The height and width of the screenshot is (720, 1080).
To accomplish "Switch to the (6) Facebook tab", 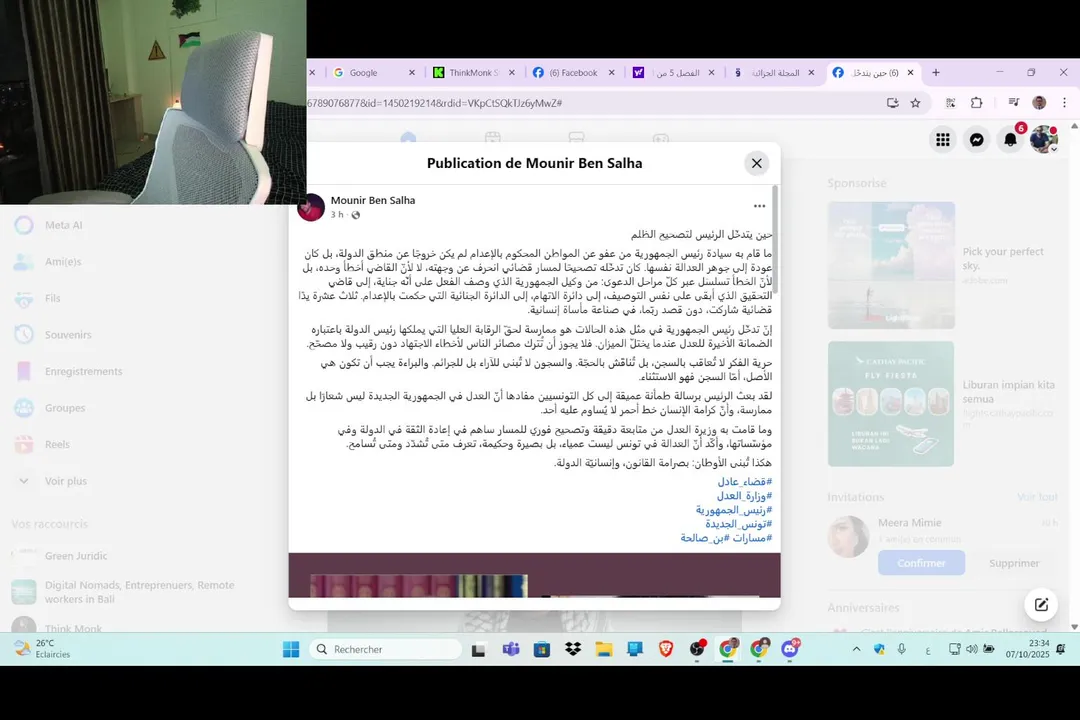I will [x=573, y=72].
